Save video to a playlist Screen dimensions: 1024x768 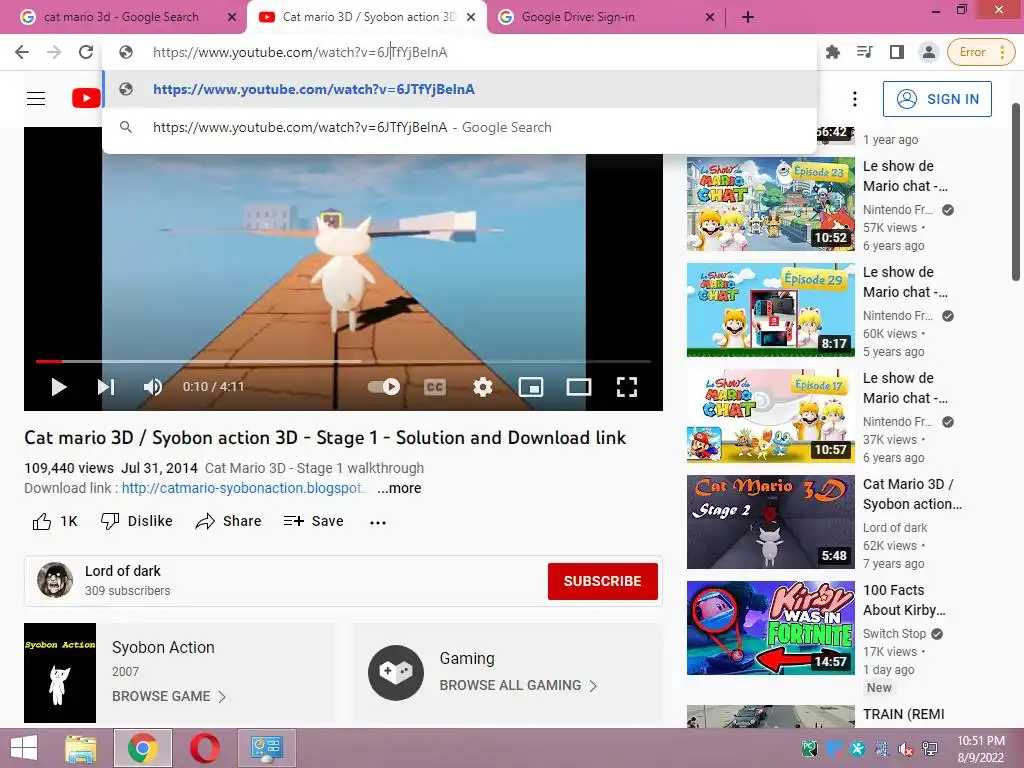click(313, 521)
